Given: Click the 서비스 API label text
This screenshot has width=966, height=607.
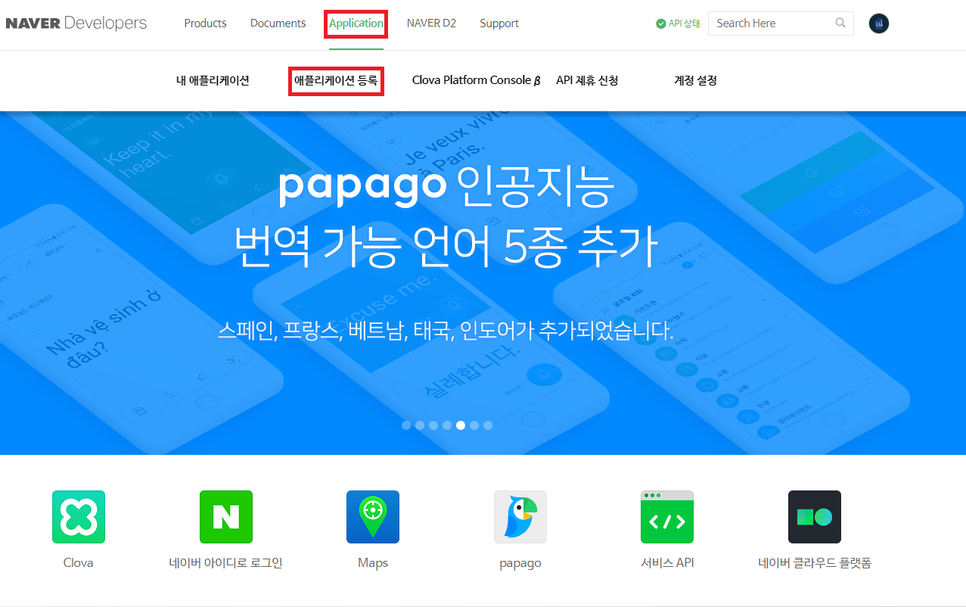Looking at the screenshot, I should tap(667, 563).
